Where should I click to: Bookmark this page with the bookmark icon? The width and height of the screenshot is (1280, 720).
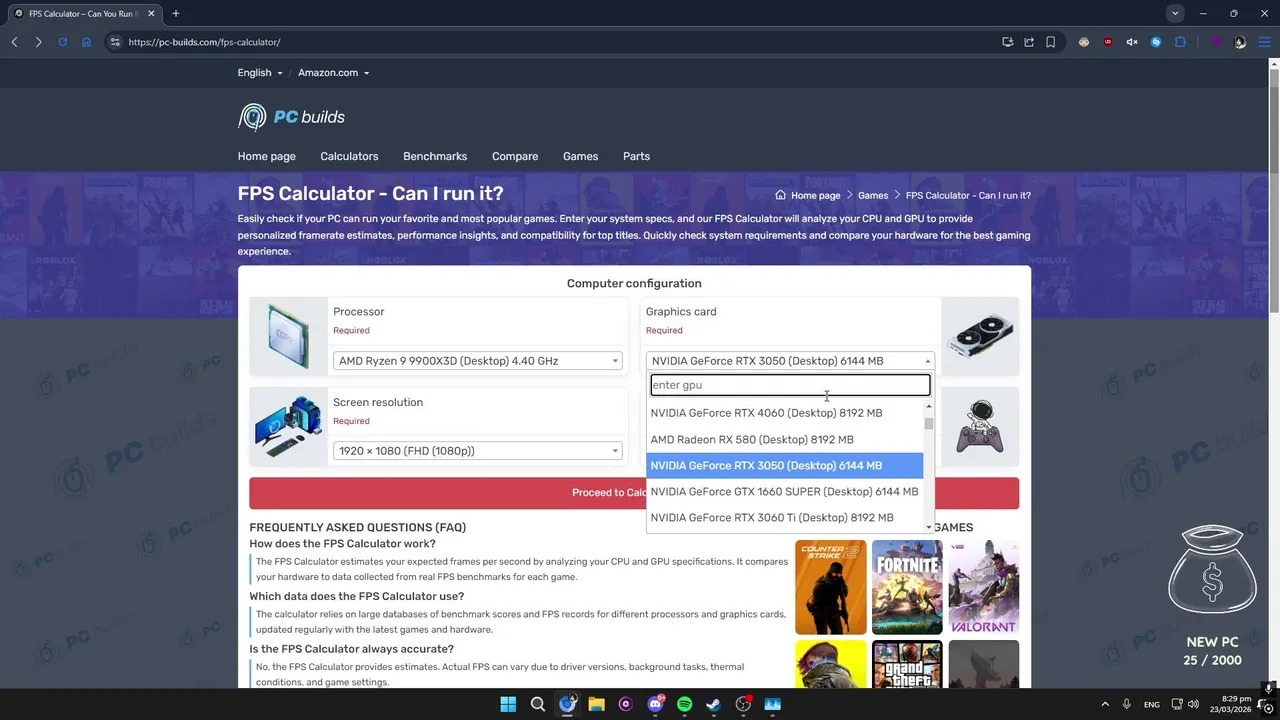tap(1050, 42)
